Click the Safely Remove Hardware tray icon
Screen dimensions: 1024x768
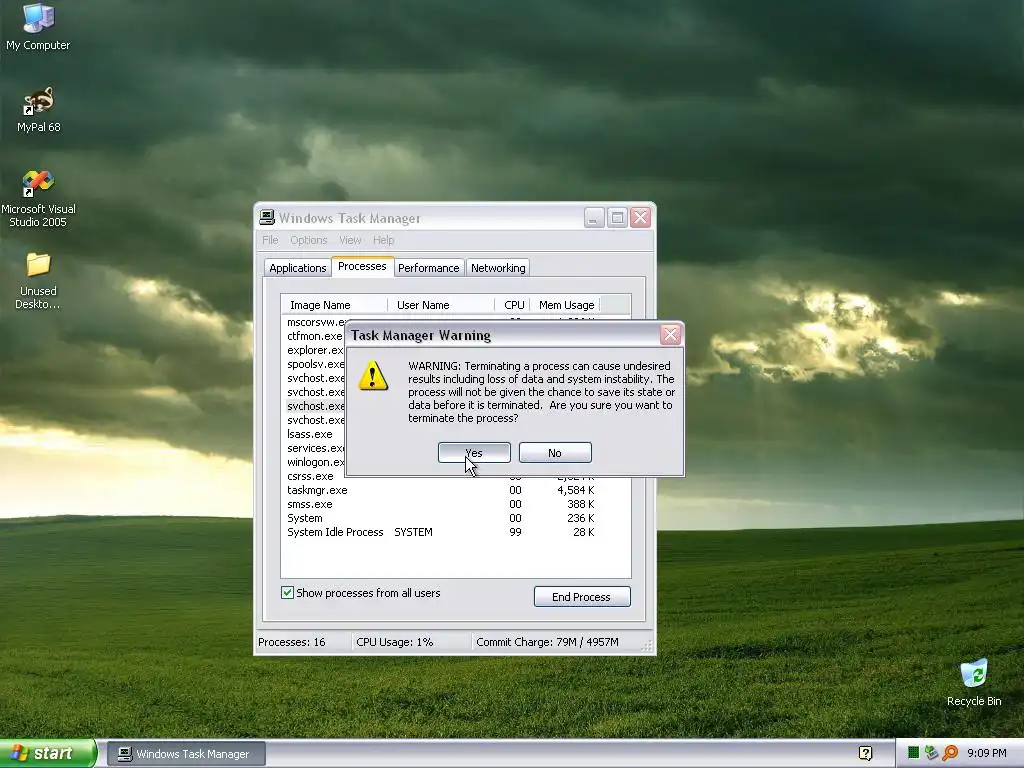tap(931, 753)
